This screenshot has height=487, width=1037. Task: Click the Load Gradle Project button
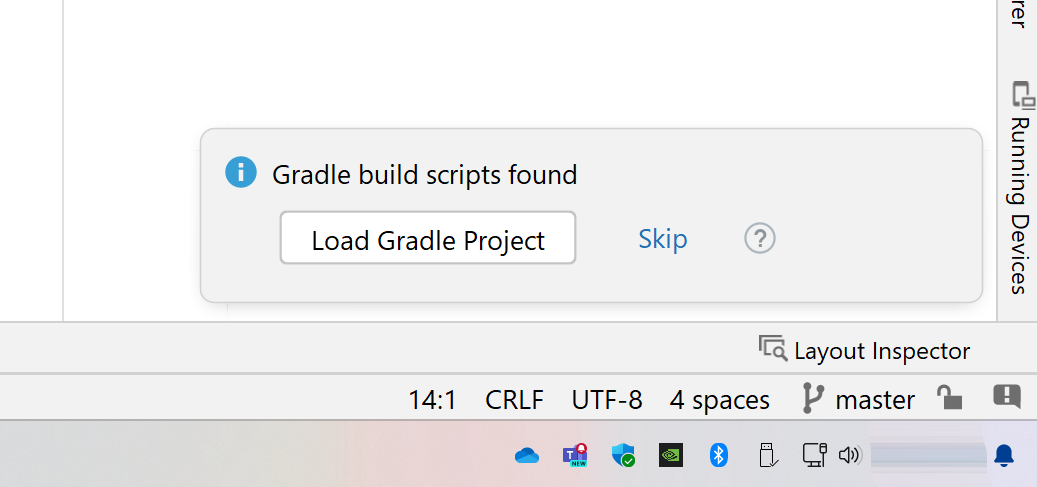point(427,239)
